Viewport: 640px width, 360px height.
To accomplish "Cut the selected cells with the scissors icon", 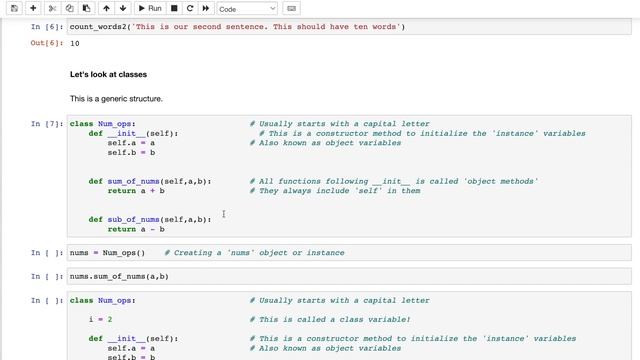I will (52, 8).
